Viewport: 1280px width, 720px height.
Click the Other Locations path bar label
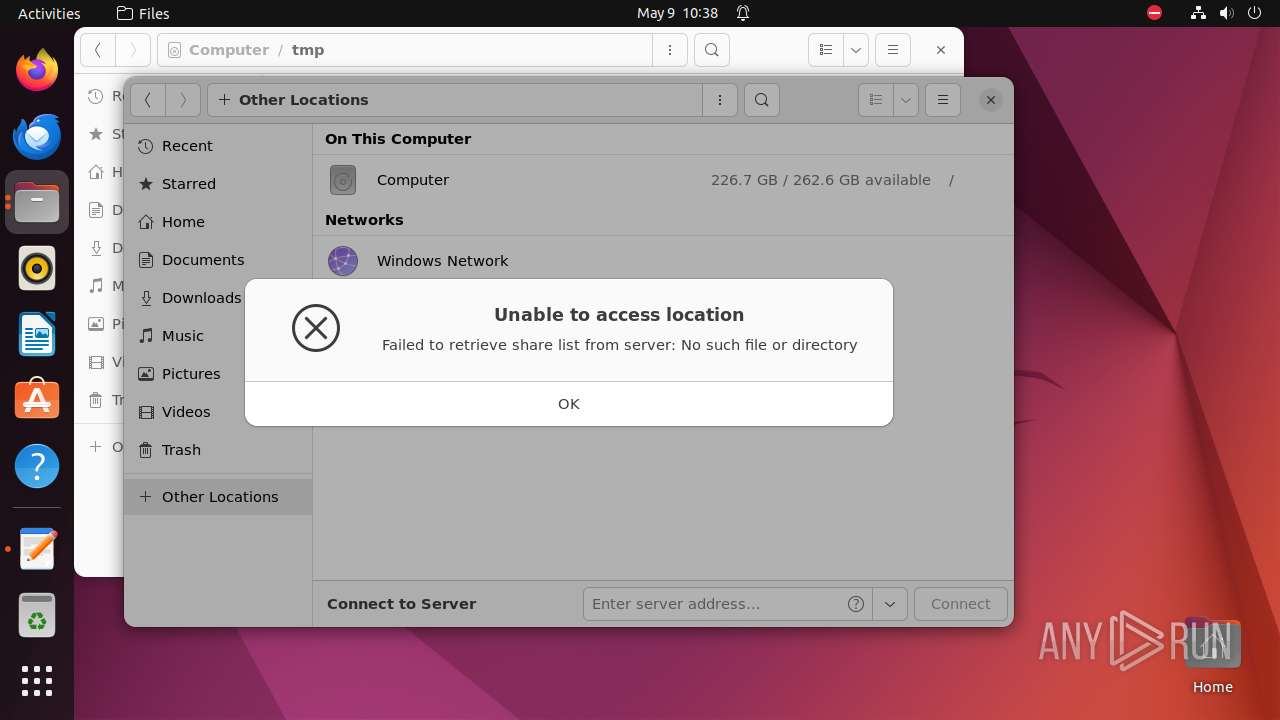303,100
